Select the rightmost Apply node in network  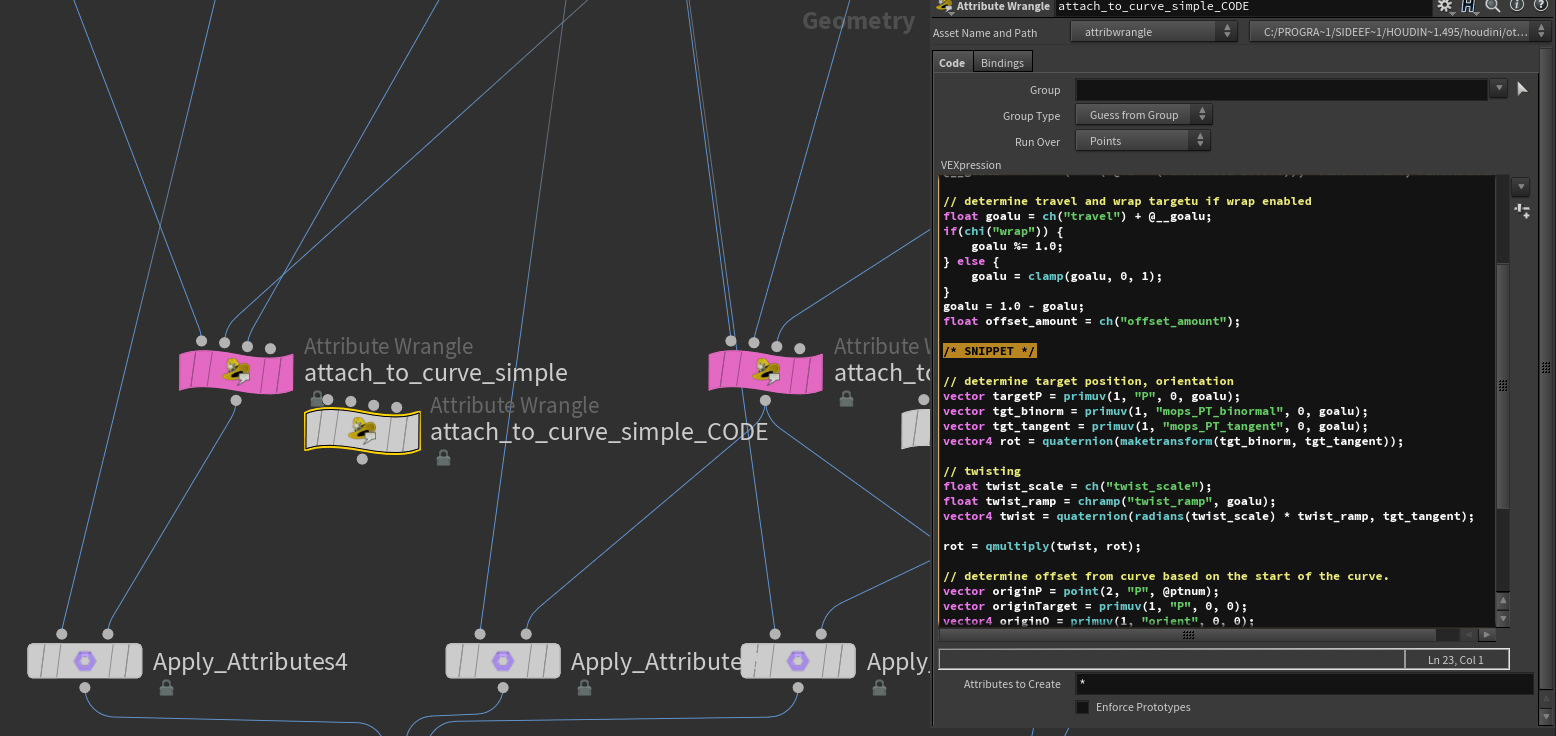click(x=798, y=661)
